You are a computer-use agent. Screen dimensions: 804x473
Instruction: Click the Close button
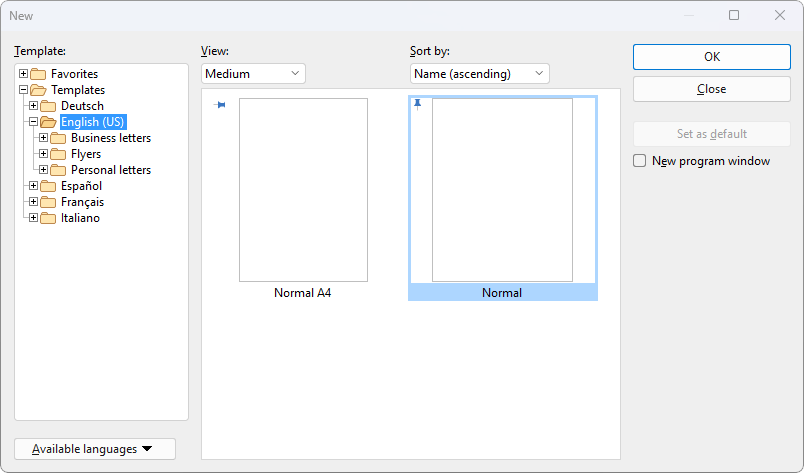tap(712, 89)
